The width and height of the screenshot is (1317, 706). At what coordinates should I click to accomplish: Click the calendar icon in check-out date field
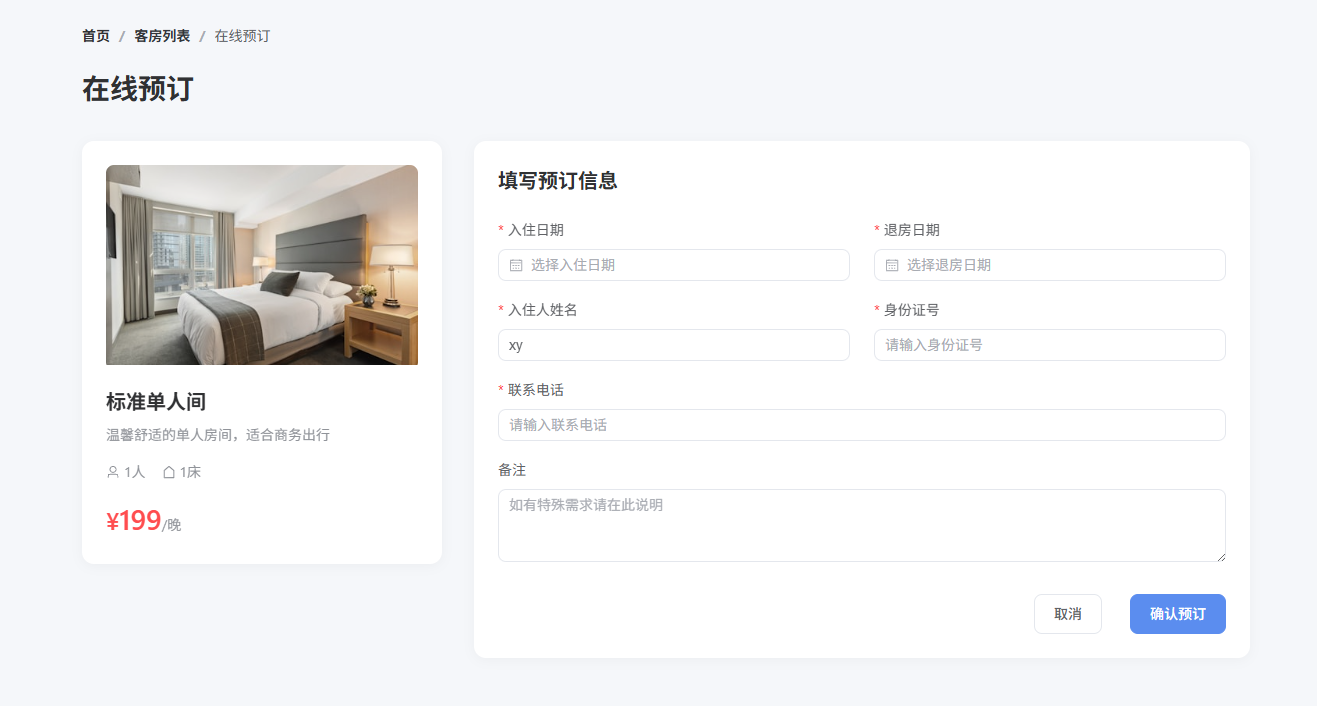[x=892, y=265]
